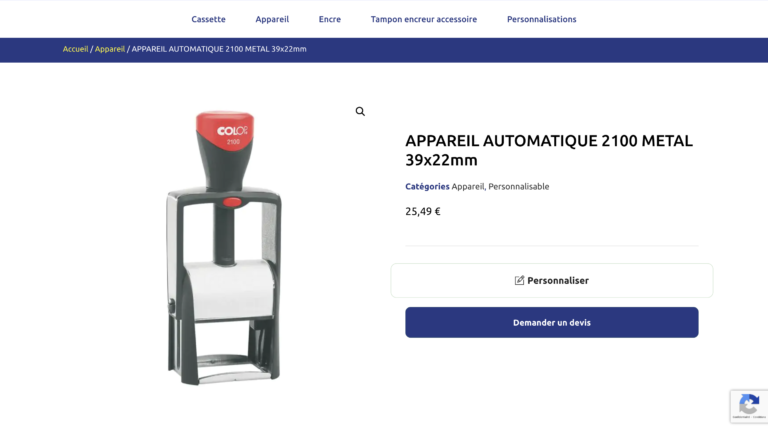Click the reCAPTCHA badge icon

pyautogui.click(x=749, y=406)
